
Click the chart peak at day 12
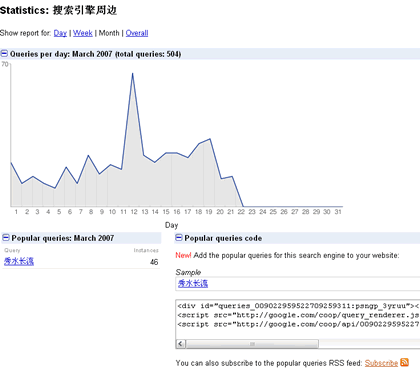click(x=132, y=73)
